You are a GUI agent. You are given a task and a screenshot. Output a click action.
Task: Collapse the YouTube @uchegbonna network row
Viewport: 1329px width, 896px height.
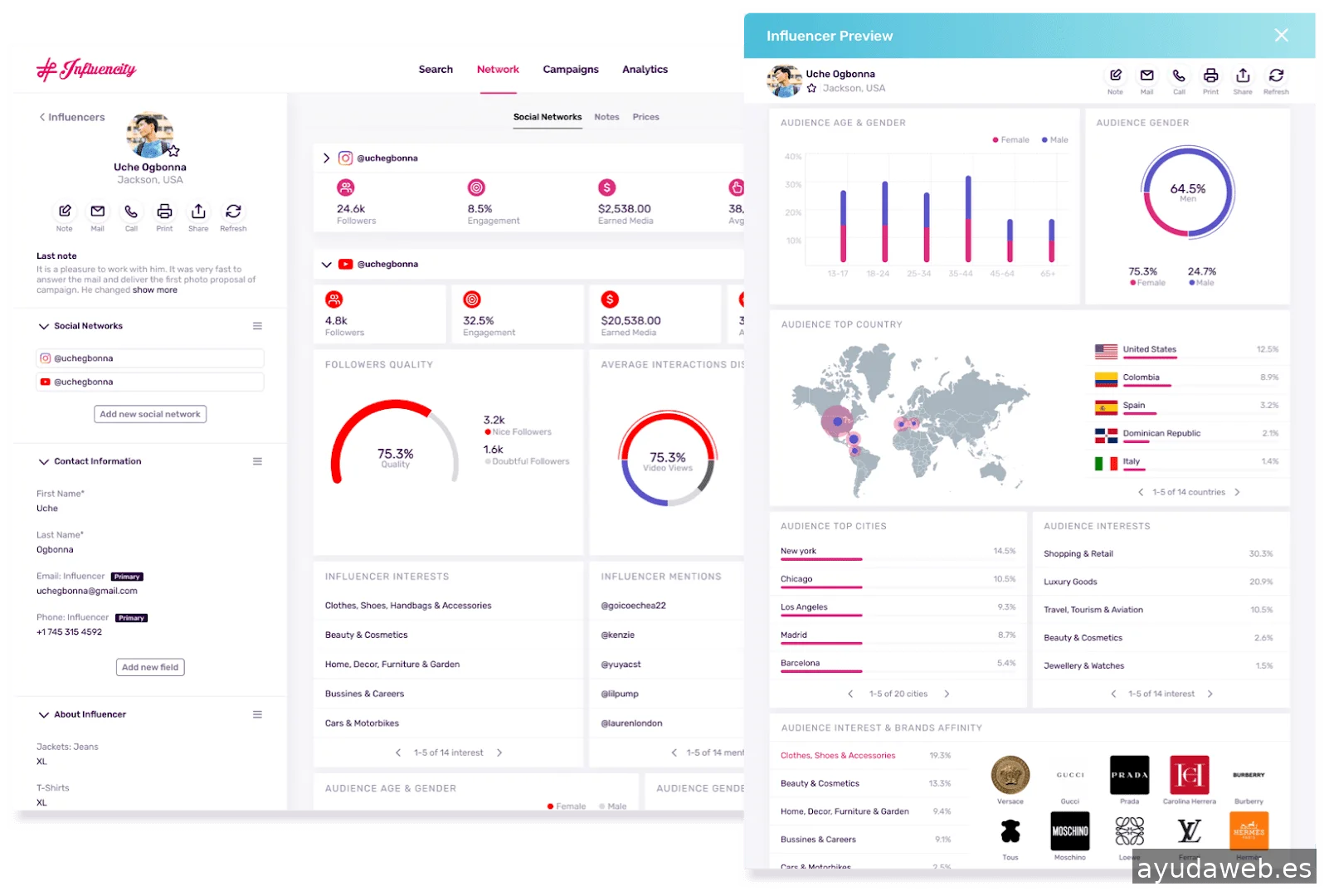pyautogui.click(x=326, y=265)
